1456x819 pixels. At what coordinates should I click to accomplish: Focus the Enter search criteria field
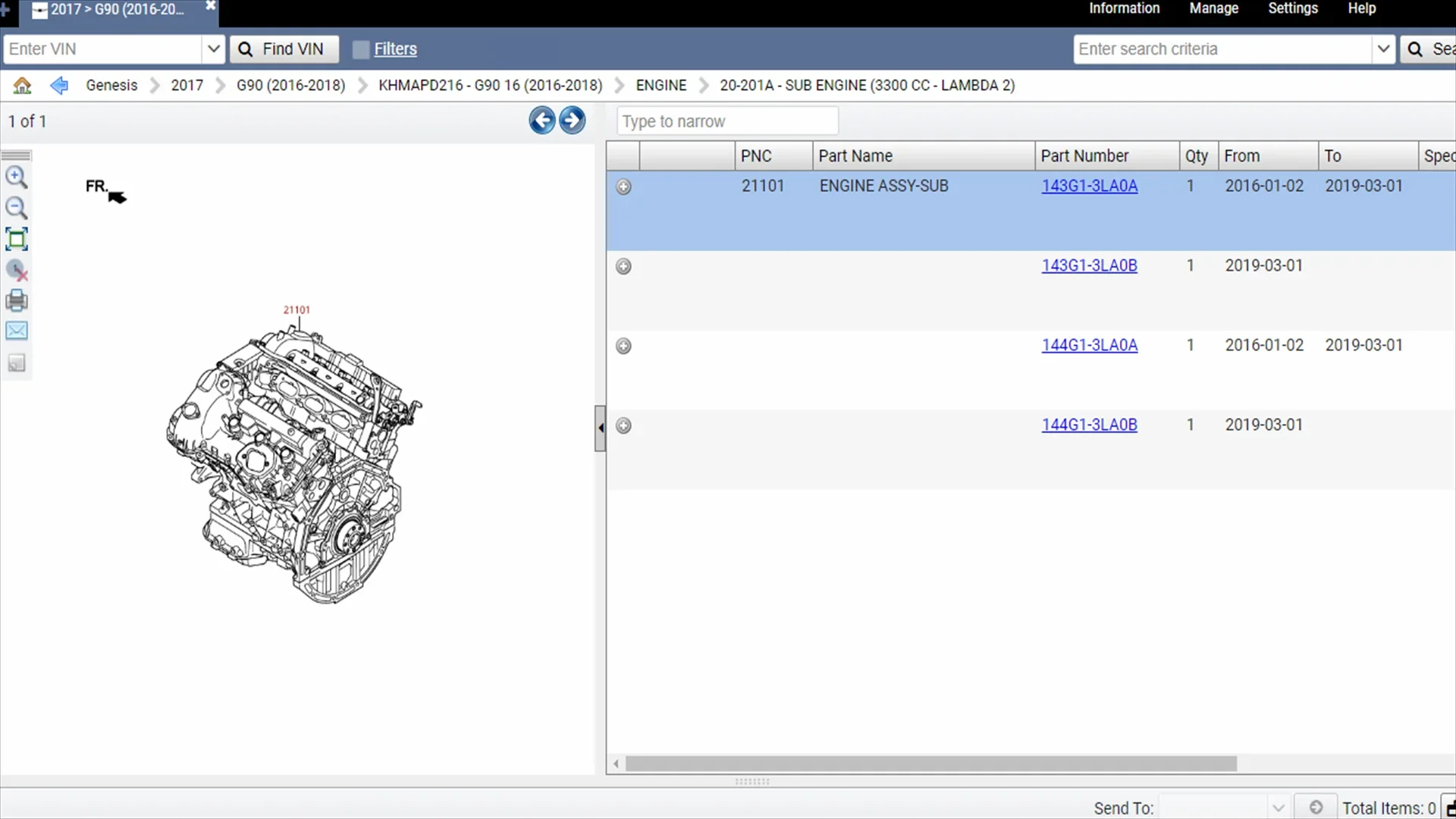click(x=1223, y=49)
